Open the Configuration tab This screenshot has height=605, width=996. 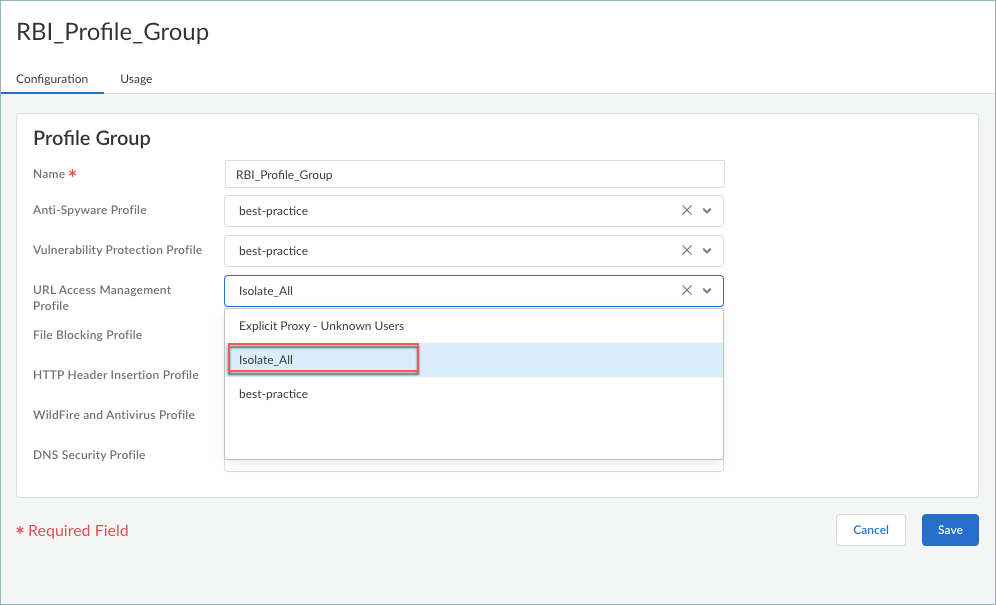[x=52, y=79]
